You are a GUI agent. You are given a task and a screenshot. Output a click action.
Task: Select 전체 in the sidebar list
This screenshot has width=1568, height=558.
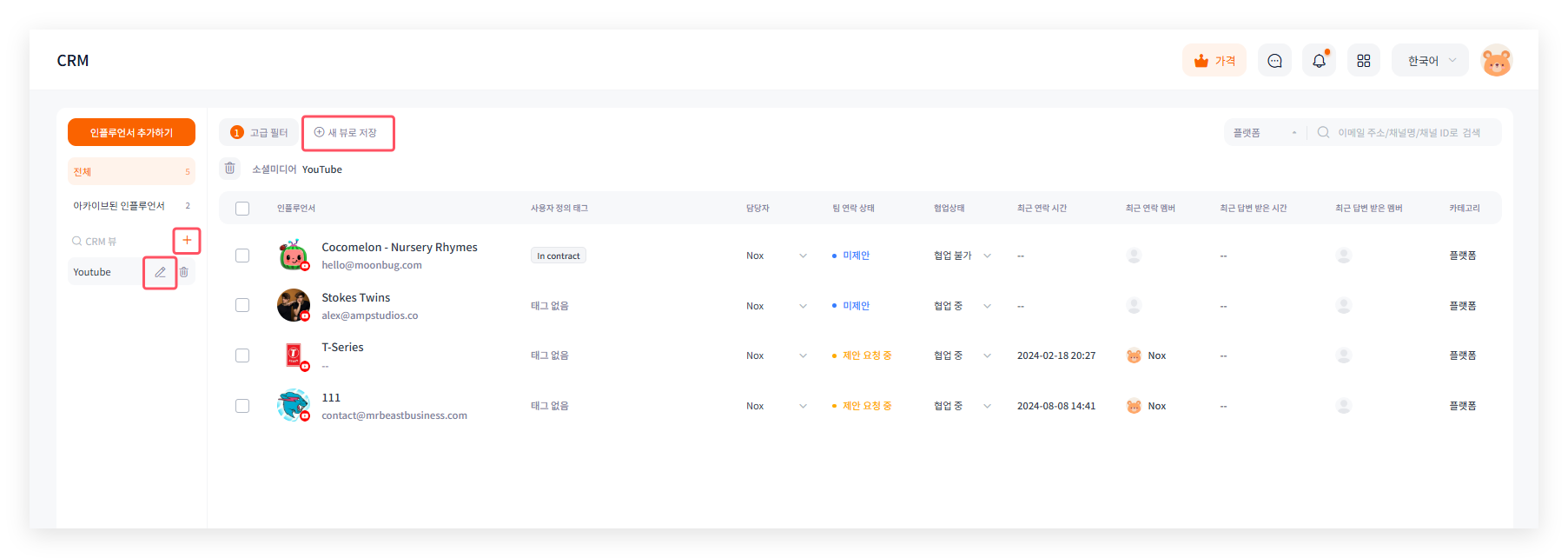[130, 172]
